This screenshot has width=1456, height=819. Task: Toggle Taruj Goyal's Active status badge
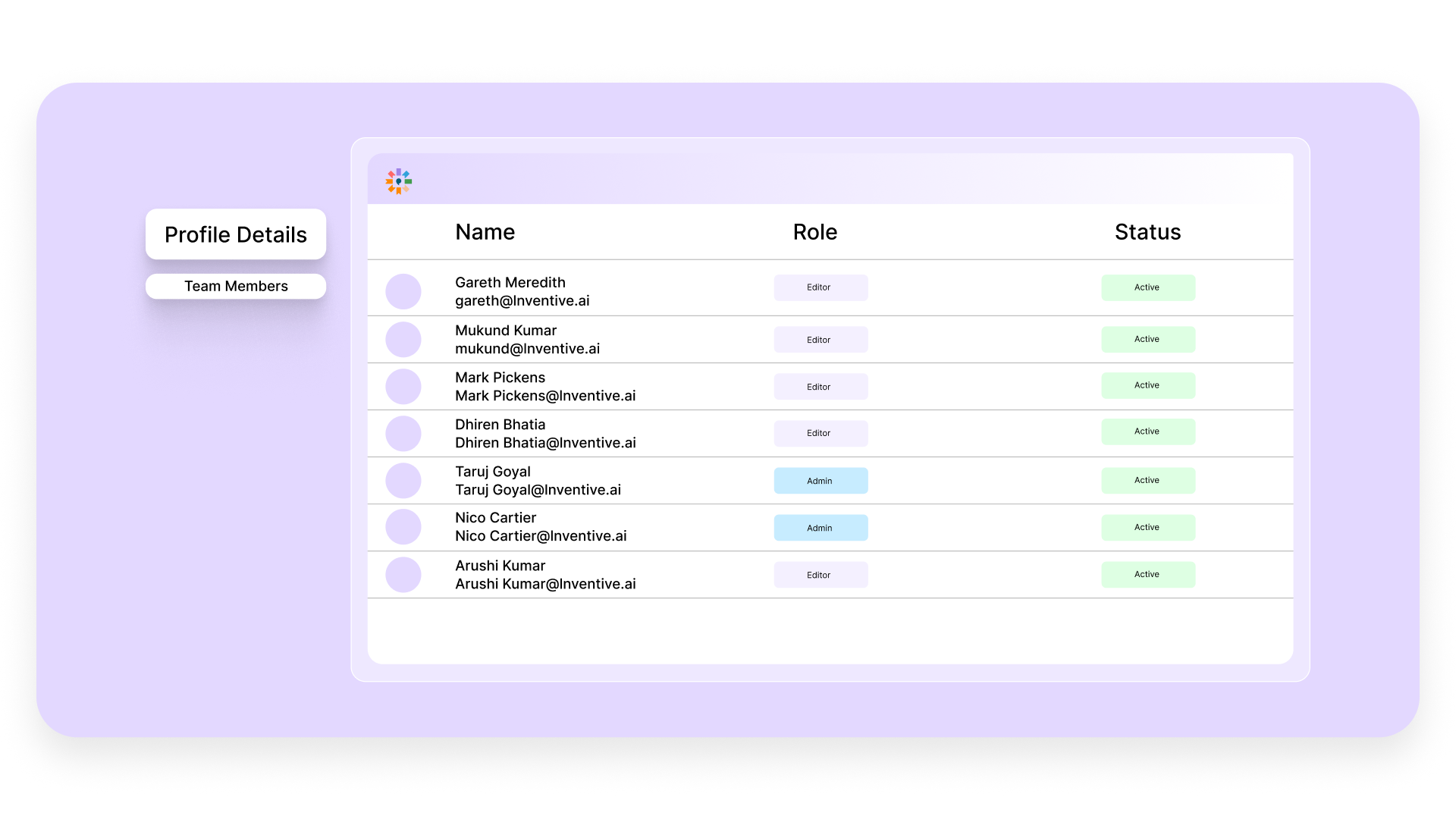coord(1147,480)
